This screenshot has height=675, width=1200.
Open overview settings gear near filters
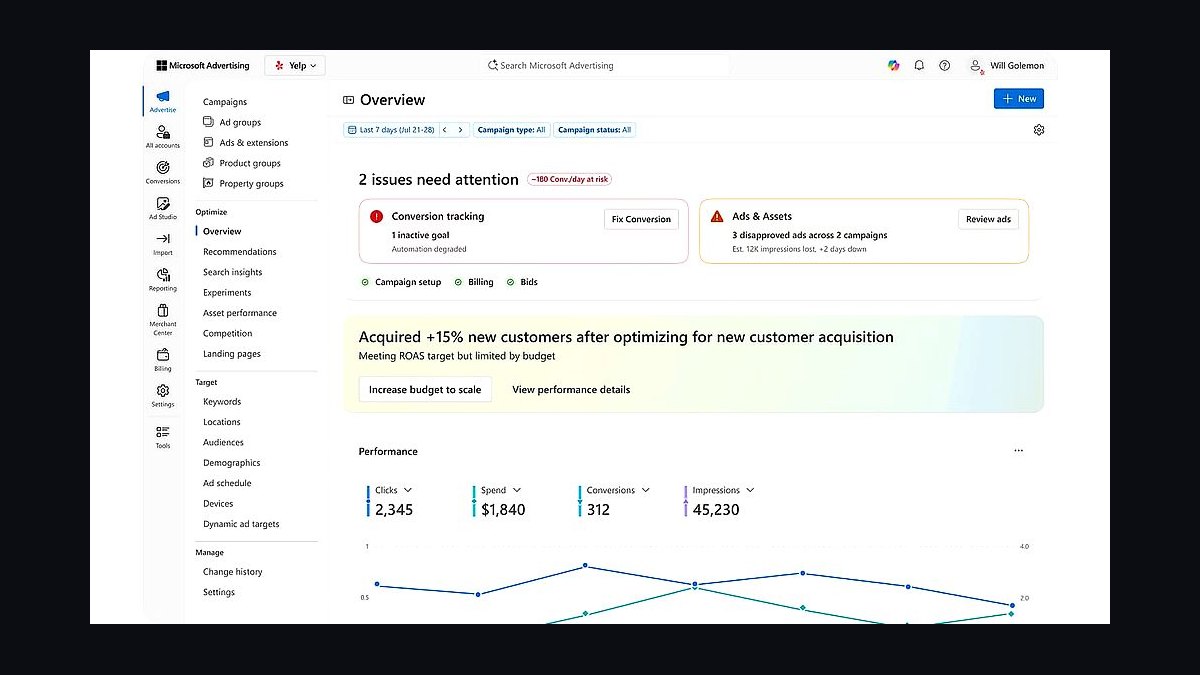pos(1039,130)
